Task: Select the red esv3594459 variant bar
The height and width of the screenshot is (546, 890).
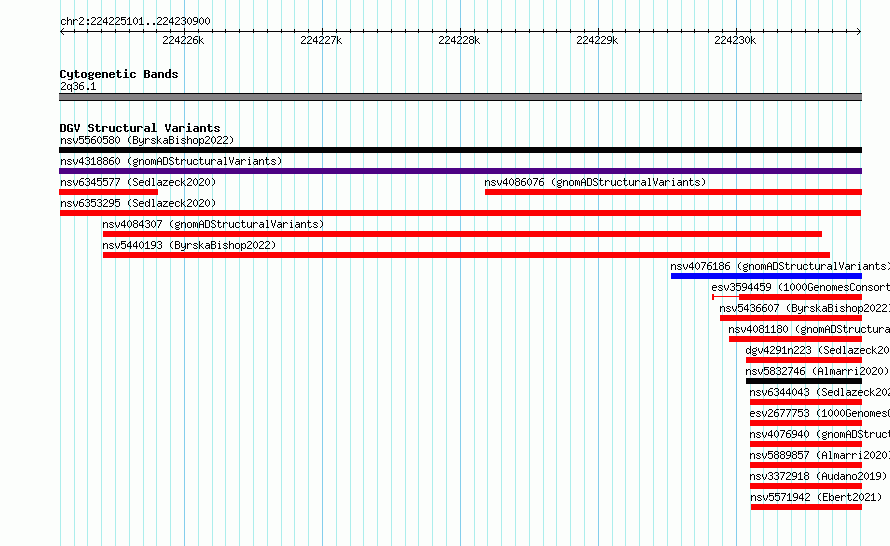Action: click(787, 297)
